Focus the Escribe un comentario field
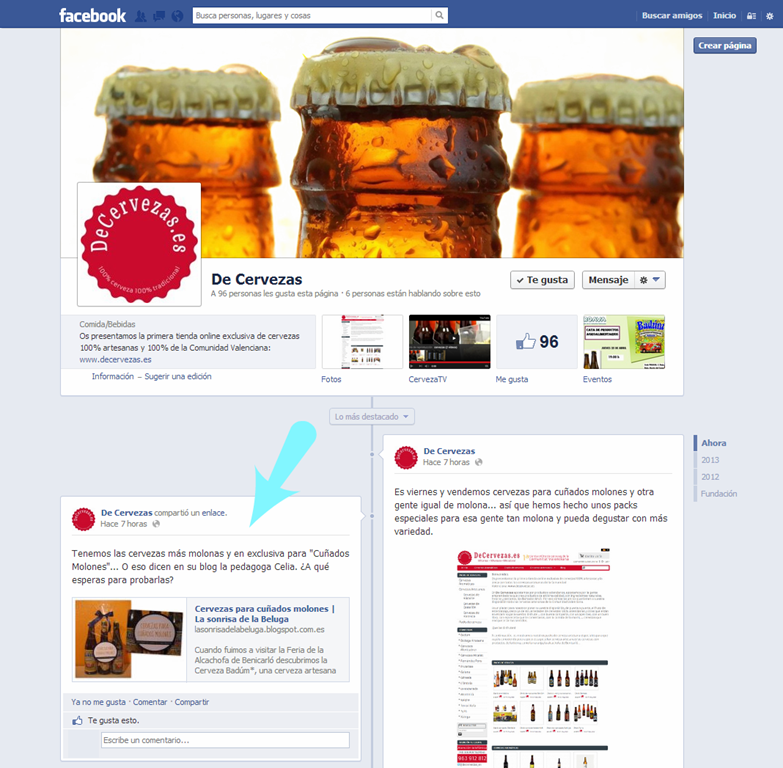The height and width of the screenshot is (768, 783). [x=225, y=740]
